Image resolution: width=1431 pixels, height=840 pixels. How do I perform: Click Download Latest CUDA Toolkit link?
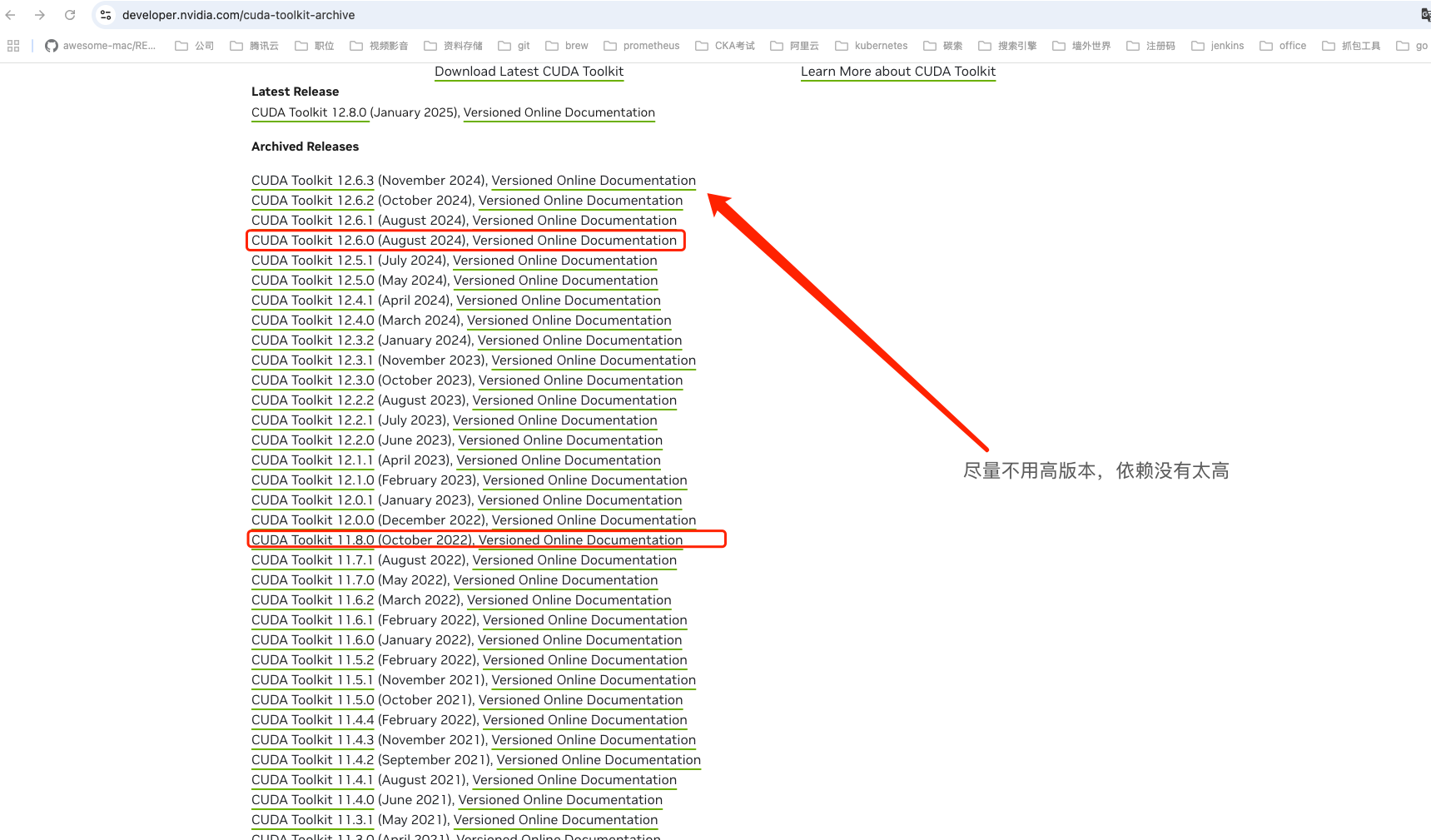pos(529,72)
